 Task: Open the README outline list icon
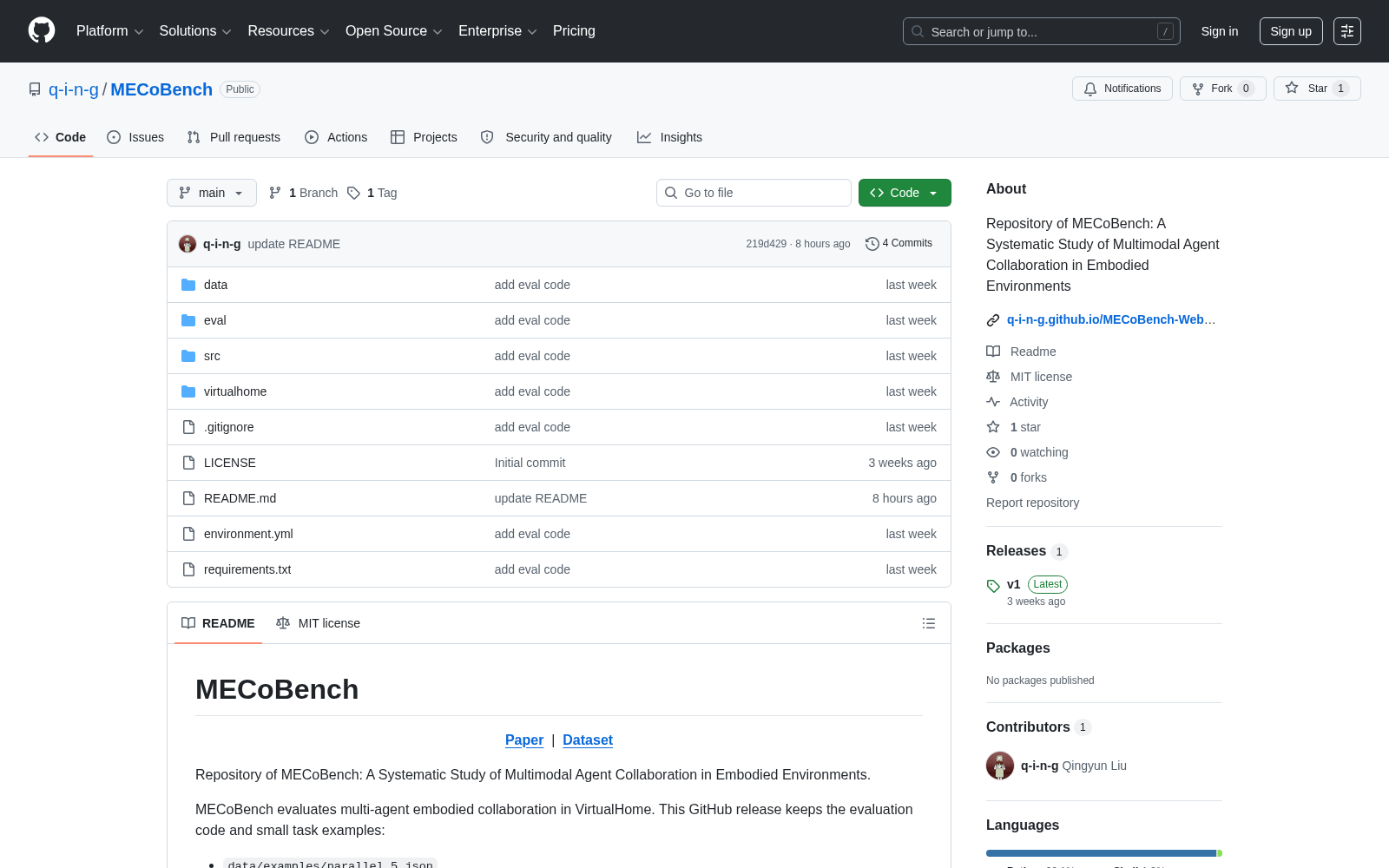pyautogui.click(x=929, y=623)
